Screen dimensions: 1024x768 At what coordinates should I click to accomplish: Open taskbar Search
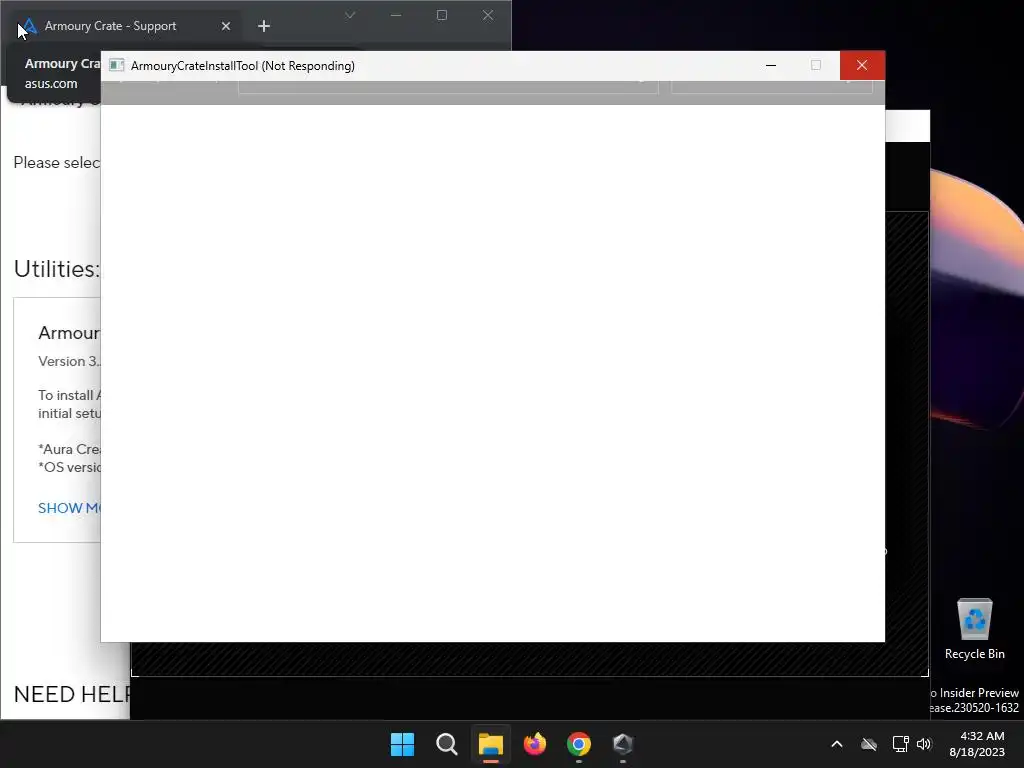pos(447,744)
